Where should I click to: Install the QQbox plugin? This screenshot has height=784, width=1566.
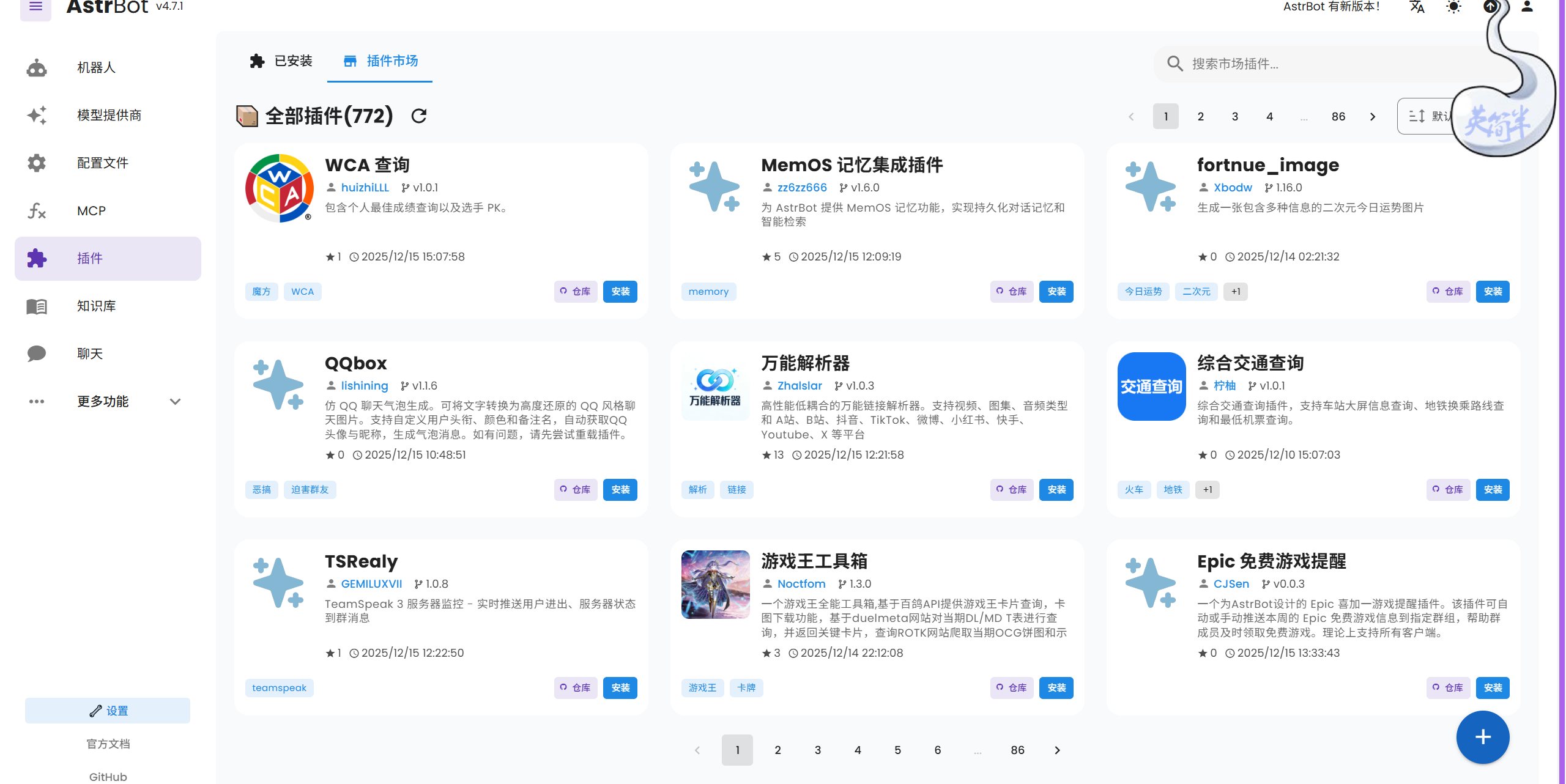(x=620, y=490)
